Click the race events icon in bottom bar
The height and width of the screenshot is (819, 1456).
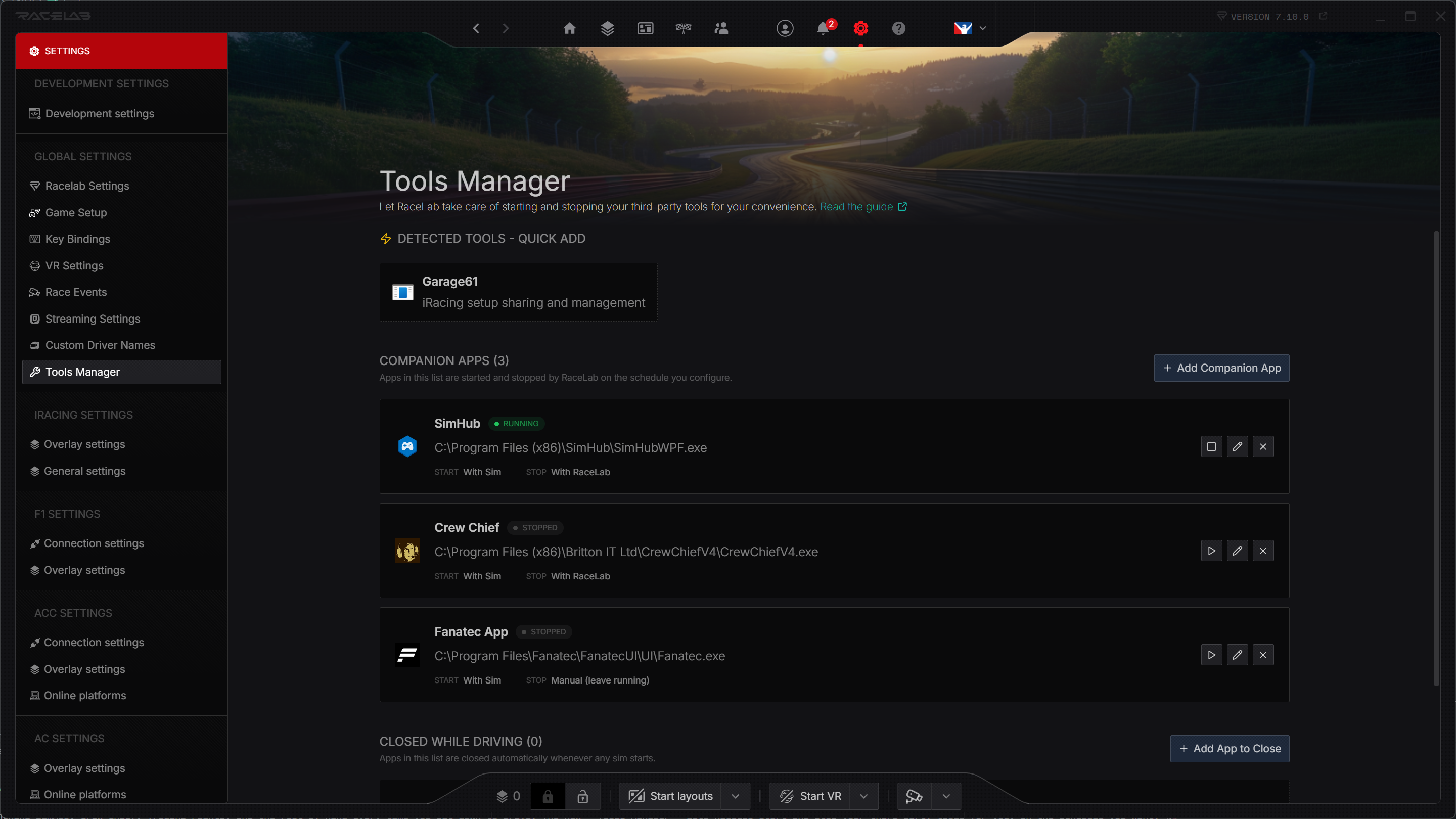[914, 796]
